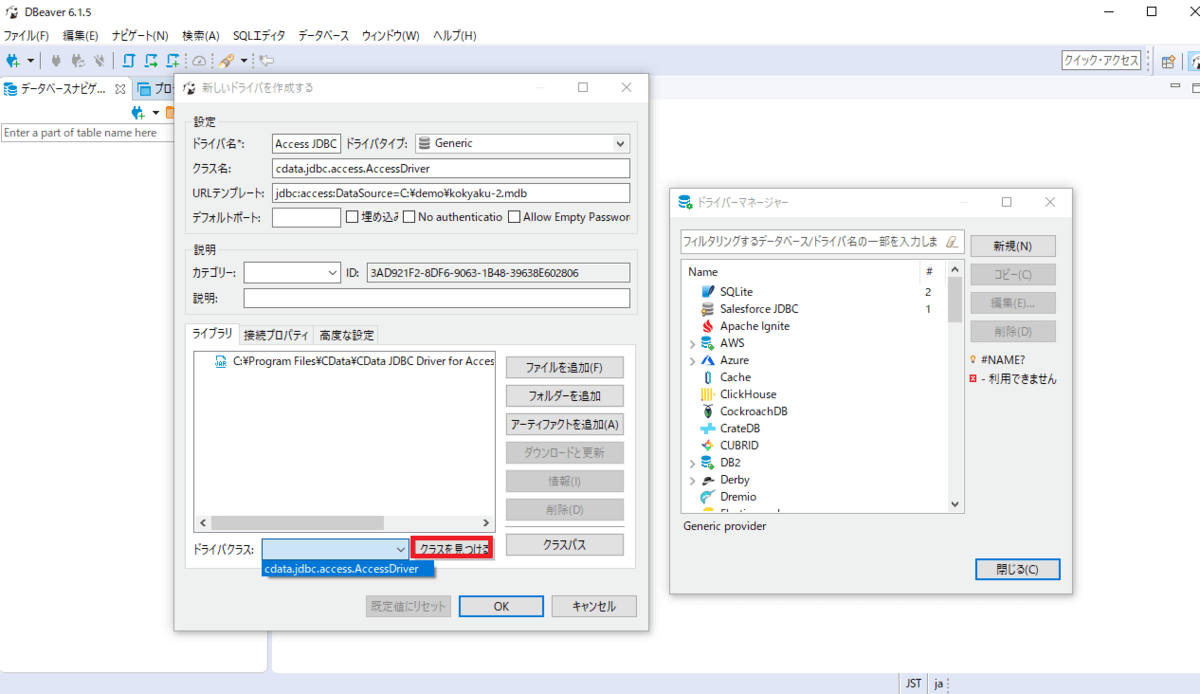Viewport: 1200px width, 694px height.
Task: Click the back arrow icon in main toolbar
Action: [x=267, y=60]
